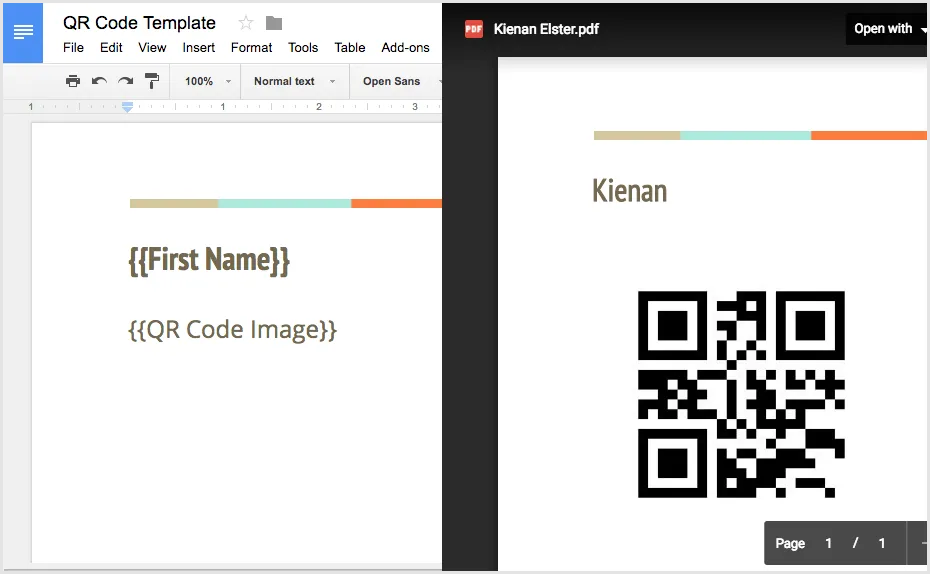
Task: Star the QR Code Template document
Action: point(246,23)
